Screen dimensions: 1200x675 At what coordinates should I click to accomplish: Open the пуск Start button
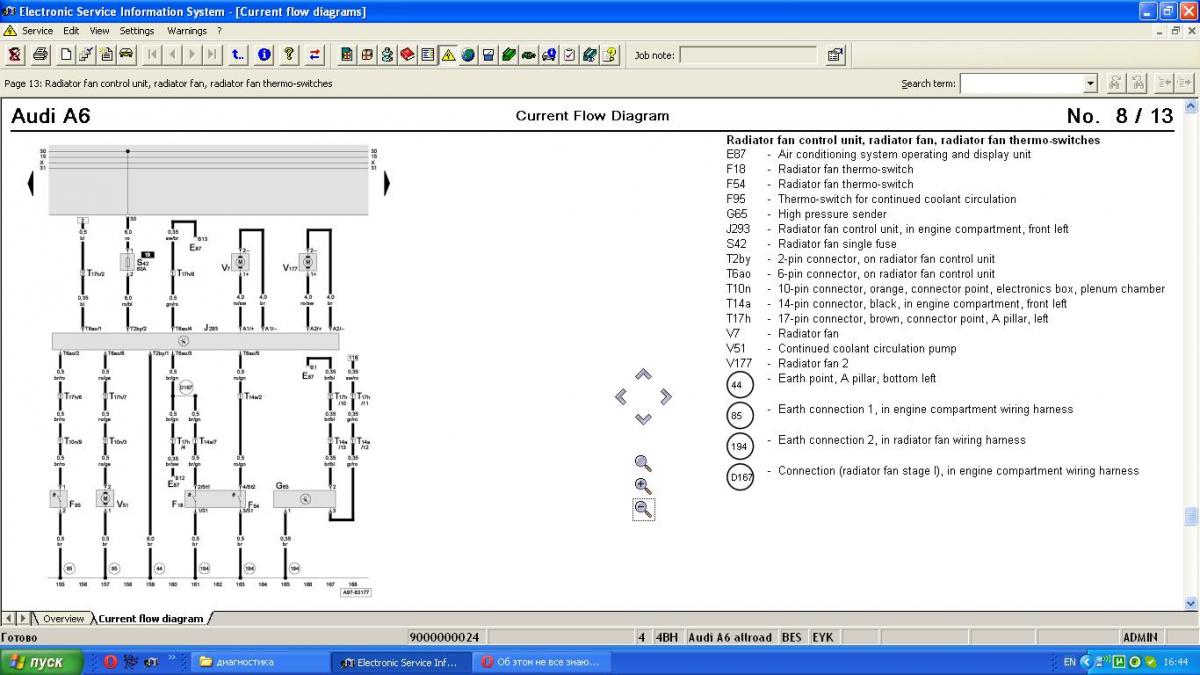(41, 662)
